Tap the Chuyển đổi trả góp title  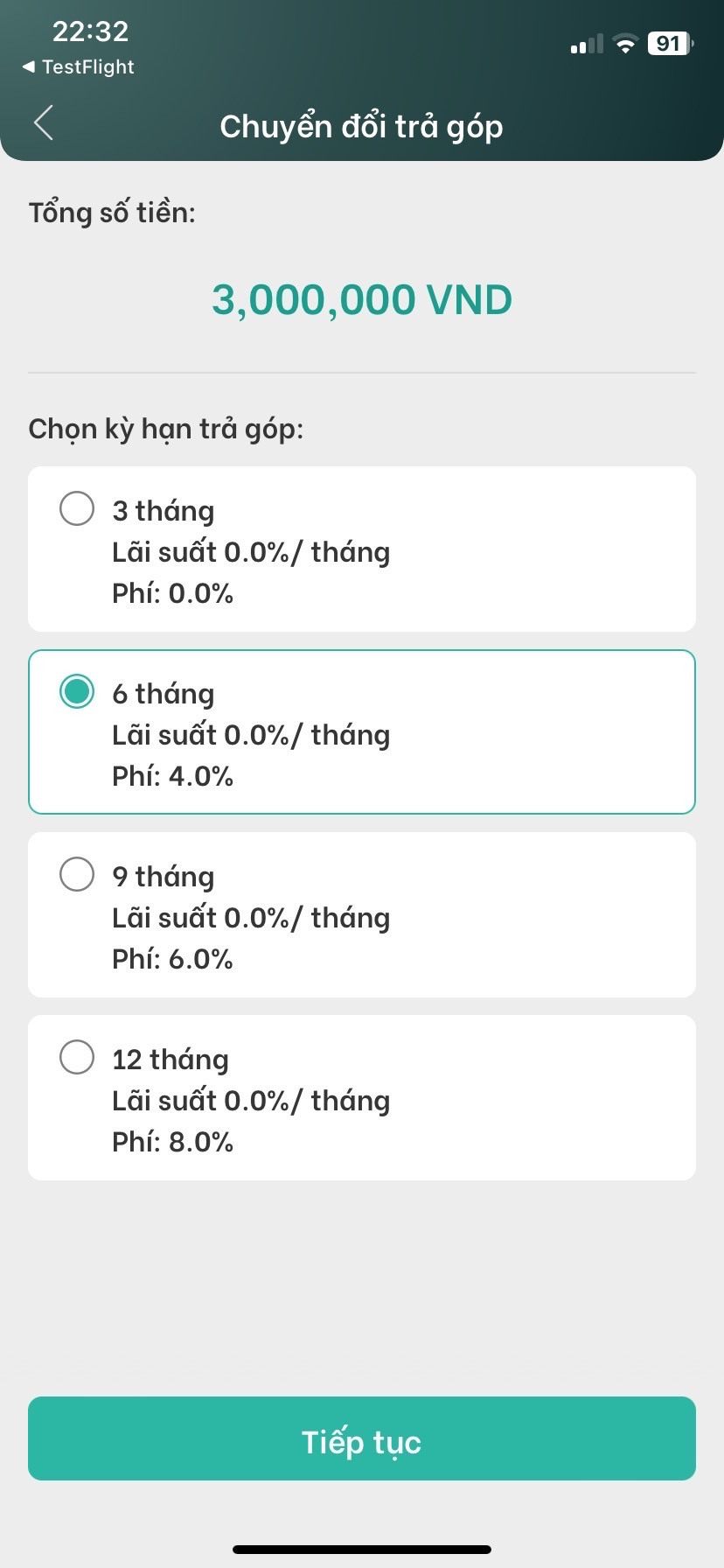361,127
